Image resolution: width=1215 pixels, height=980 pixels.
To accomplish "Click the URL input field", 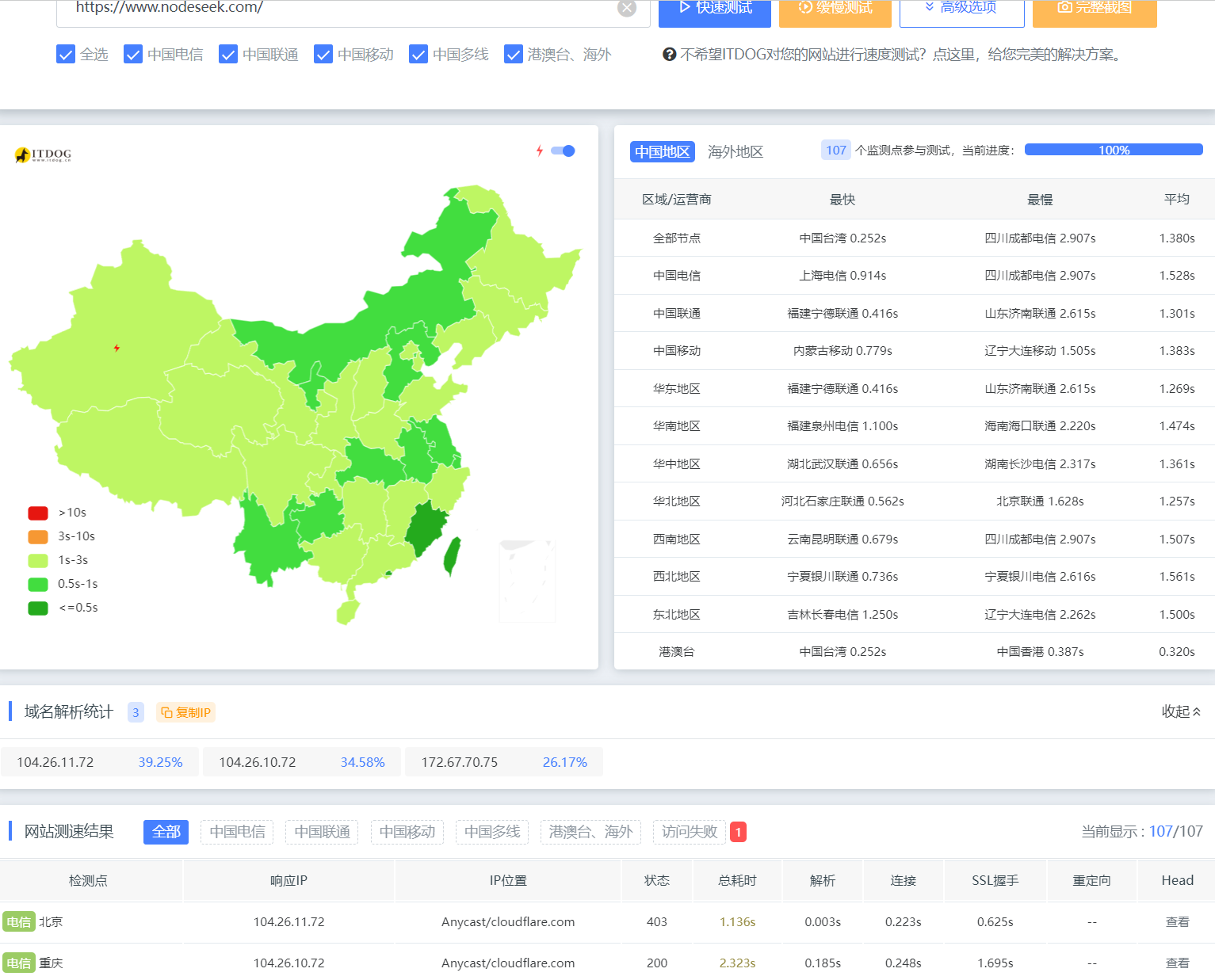I will (x=341, y=8).
